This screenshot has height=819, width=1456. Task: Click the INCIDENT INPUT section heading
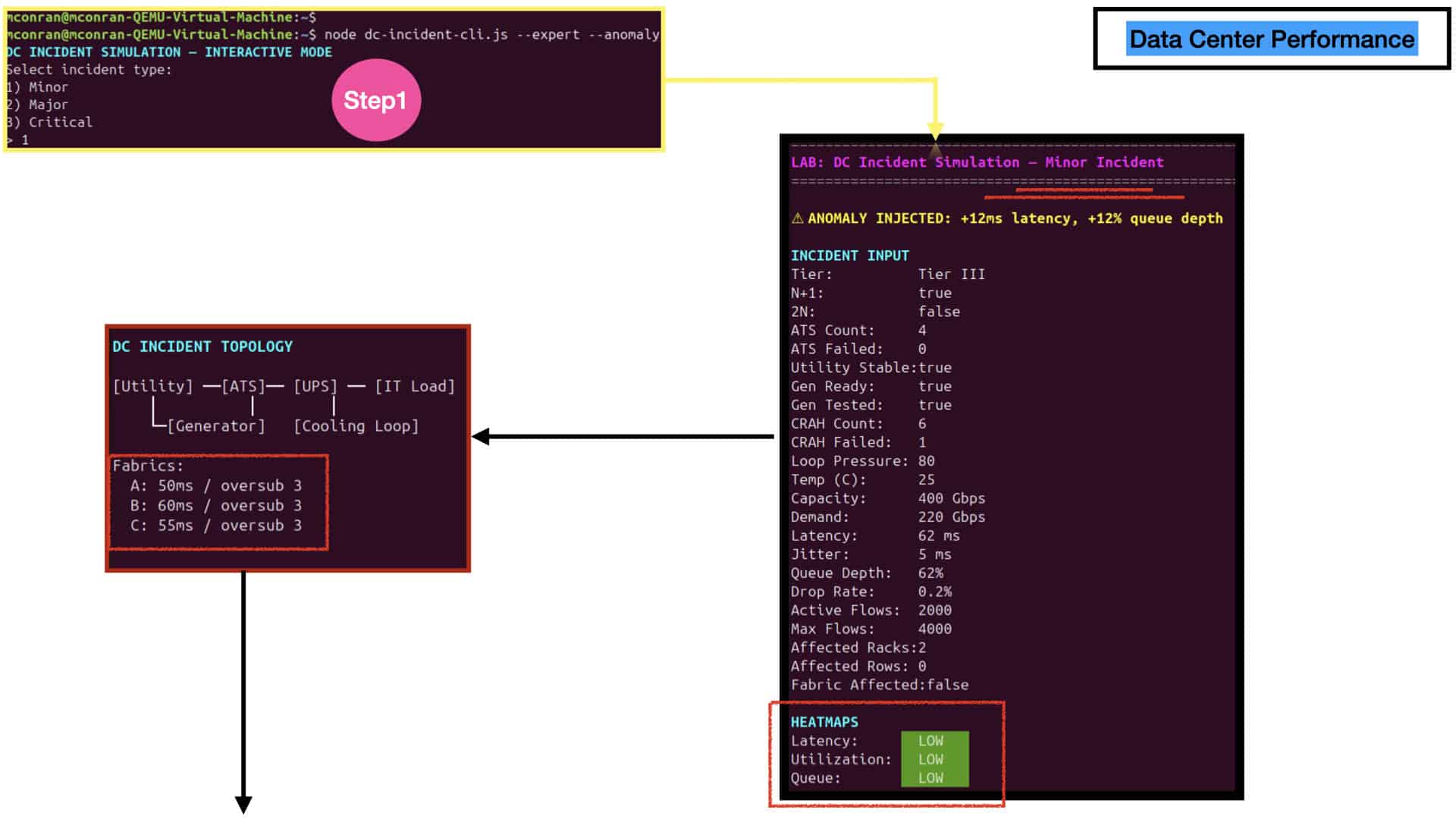(849, 256)
